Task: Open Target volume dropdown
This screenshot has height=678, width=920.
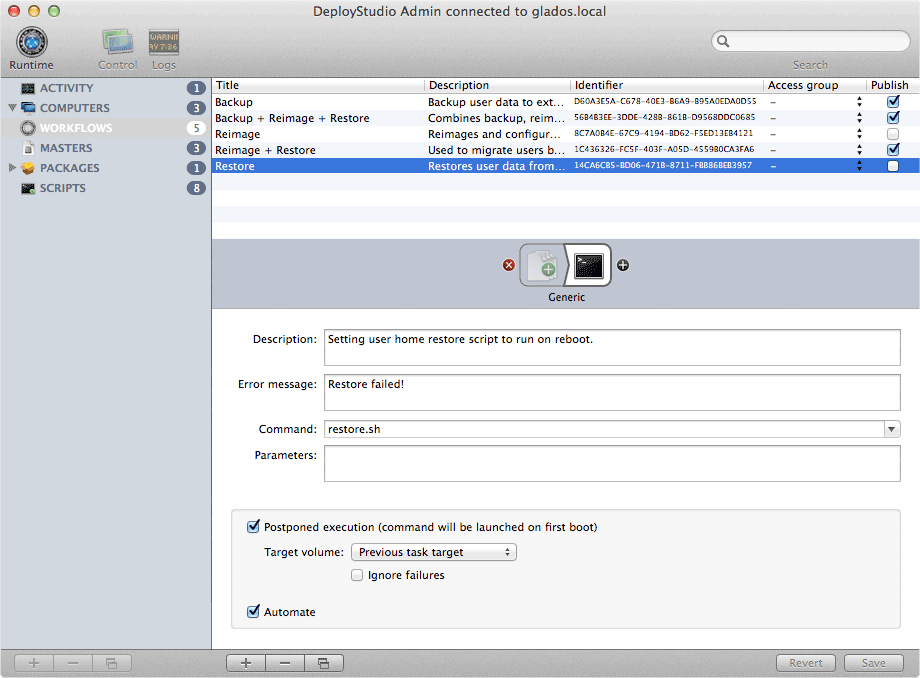Action: (x=434, y=552)
